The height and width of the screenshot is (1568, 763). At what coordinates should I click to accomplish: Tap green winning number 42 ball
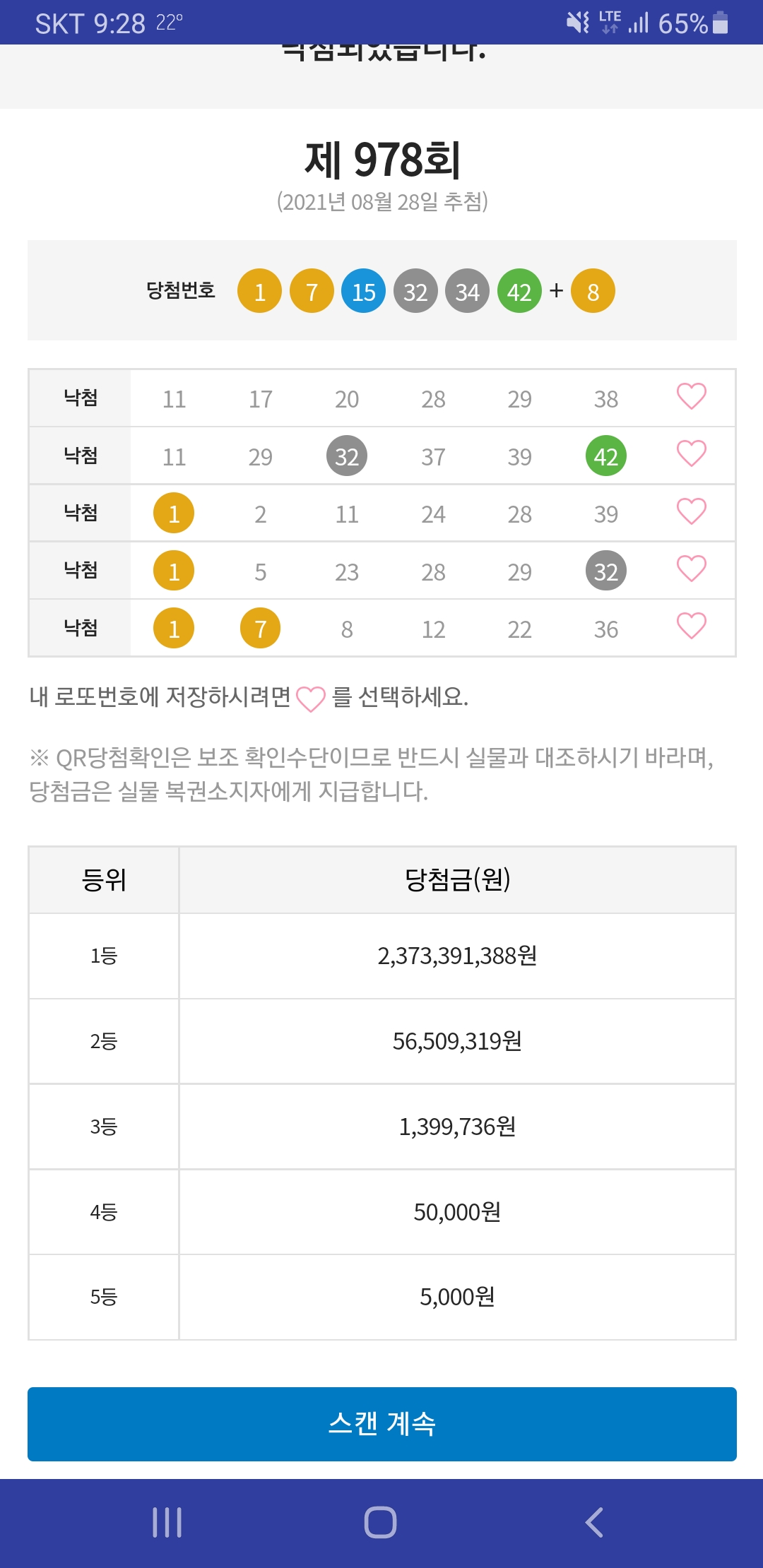coord(519,291)
